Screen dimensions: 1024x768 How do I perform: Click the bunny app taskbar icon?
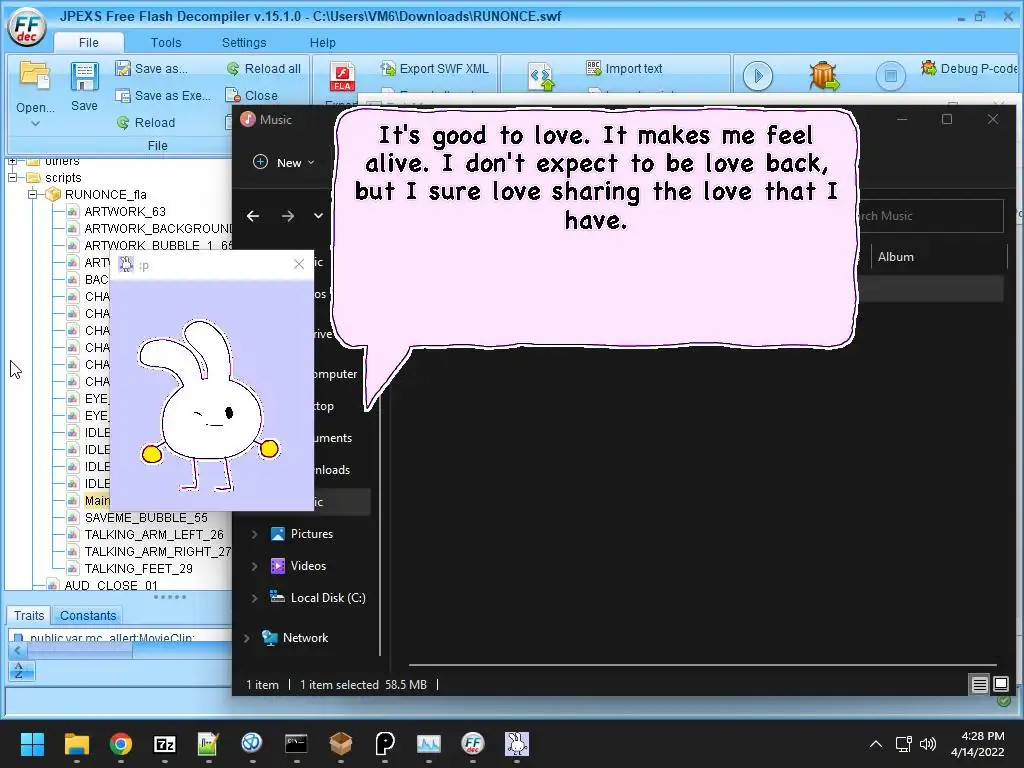517,744
